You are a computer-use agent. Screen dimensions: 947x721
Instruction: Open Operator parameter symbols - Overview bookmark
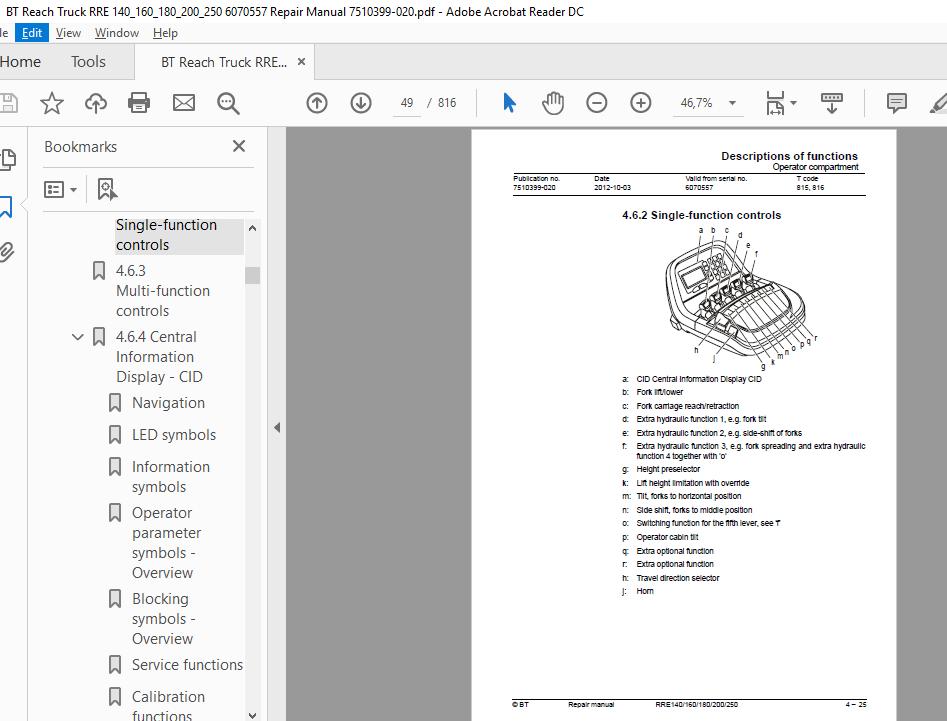pyautogui.click(x=166, y=542)
